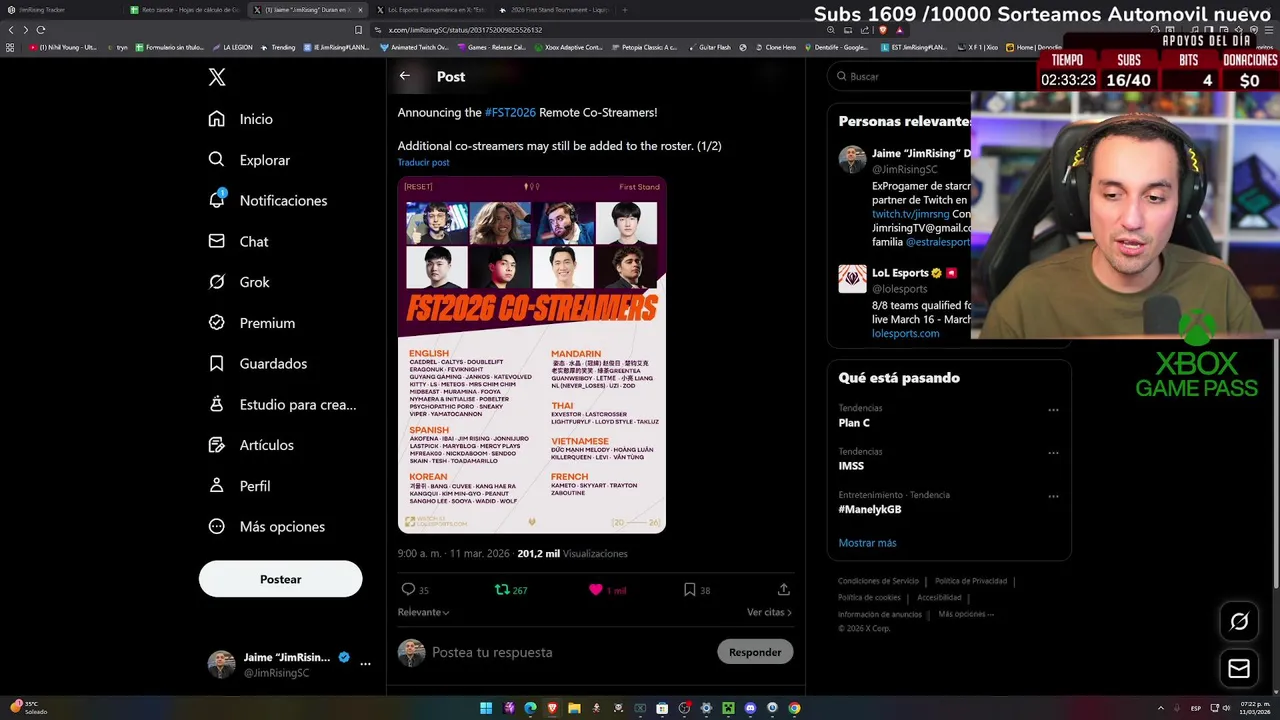
Task: Select the IMSS trending topic
Action: (x=851, y=466)
